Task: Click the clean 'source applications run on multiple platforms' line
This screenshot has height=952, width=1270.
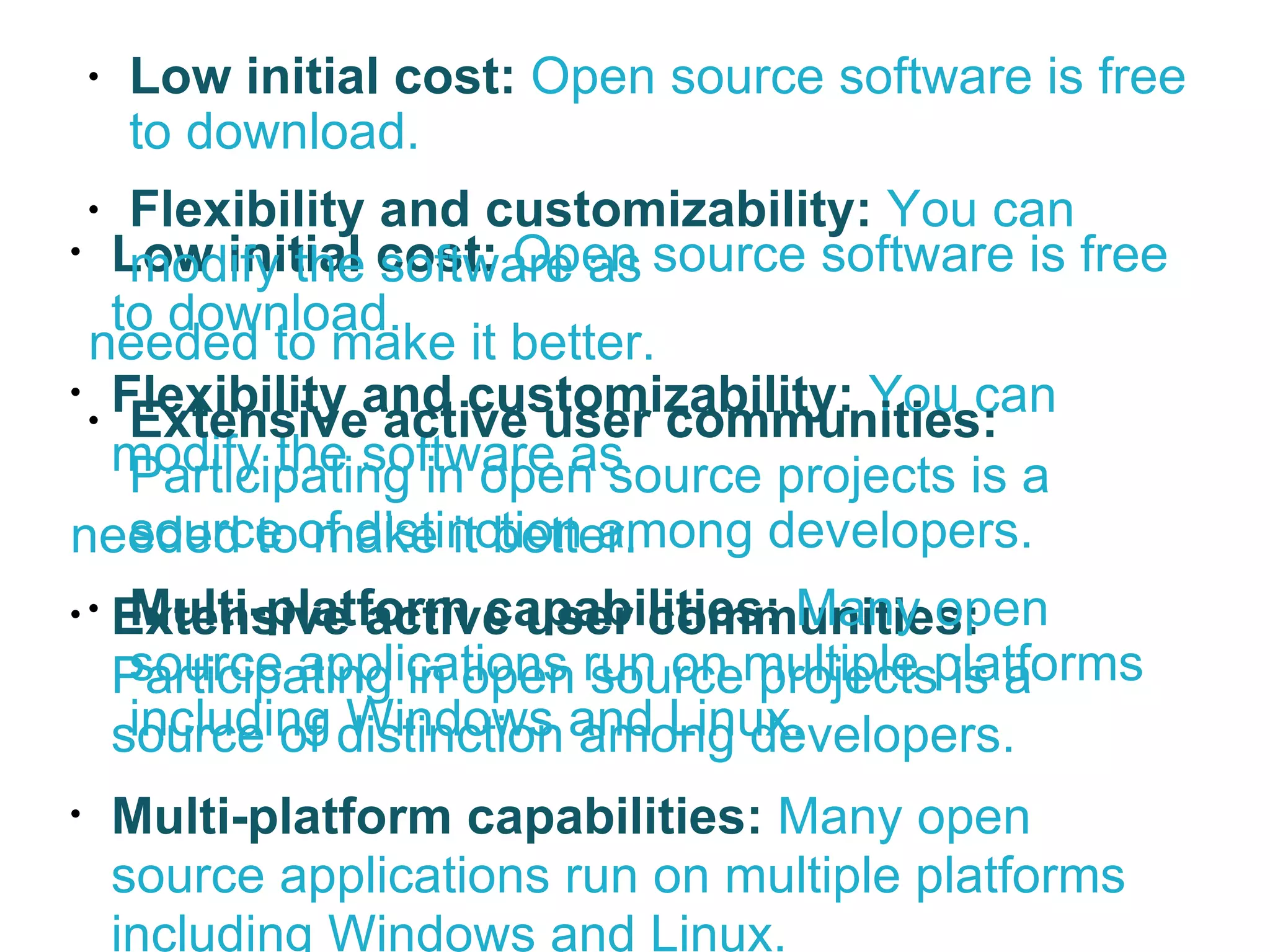Action: click(x=618, y=875)
